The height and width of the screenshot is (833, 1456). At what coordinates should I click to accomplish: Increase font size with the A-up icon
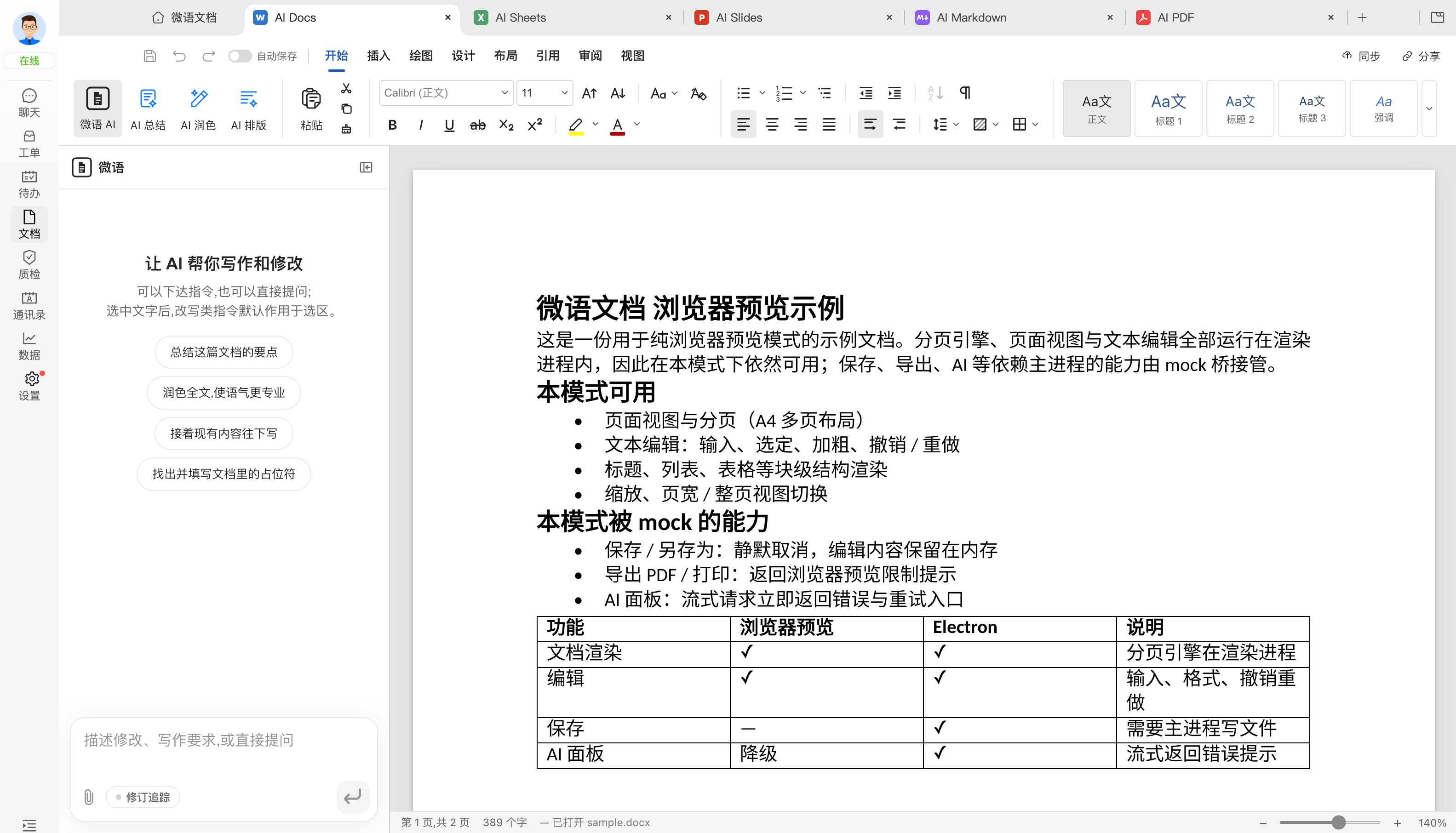[x=590, y=93]
